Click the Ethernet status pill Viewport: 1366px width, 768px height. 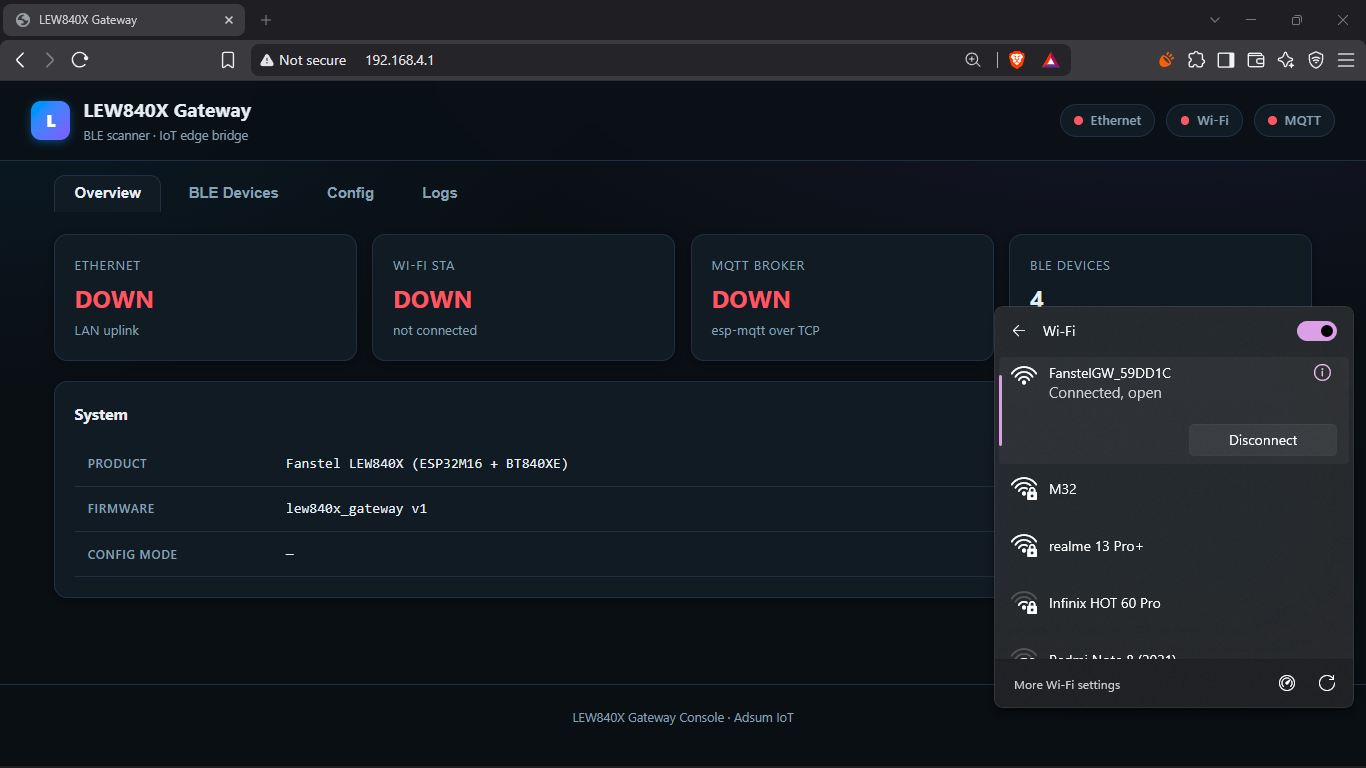pyautogui.click(x=1107, y=121)
